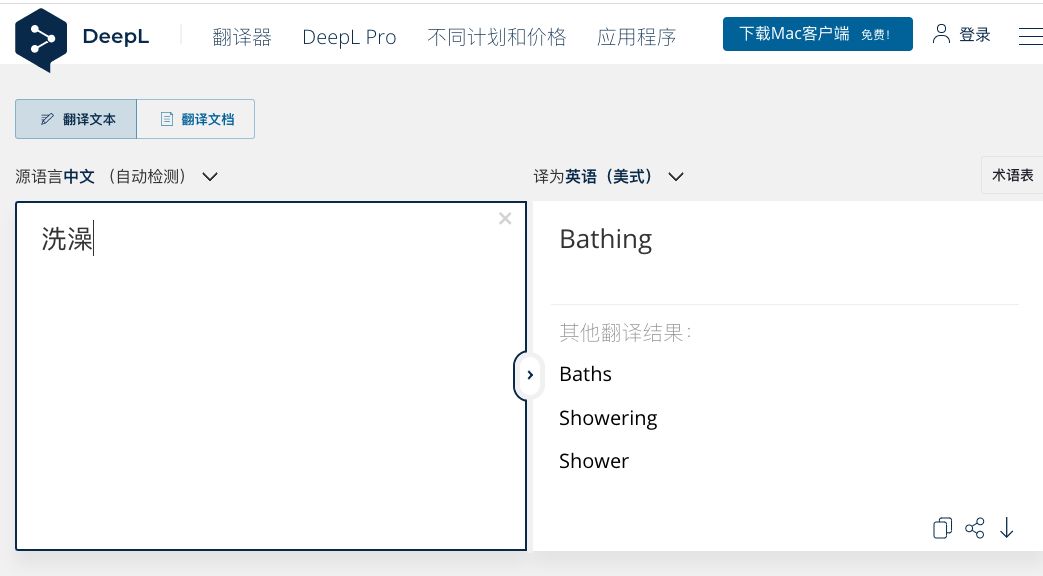Download translation using the down-arrow icon

[1007, 528]
